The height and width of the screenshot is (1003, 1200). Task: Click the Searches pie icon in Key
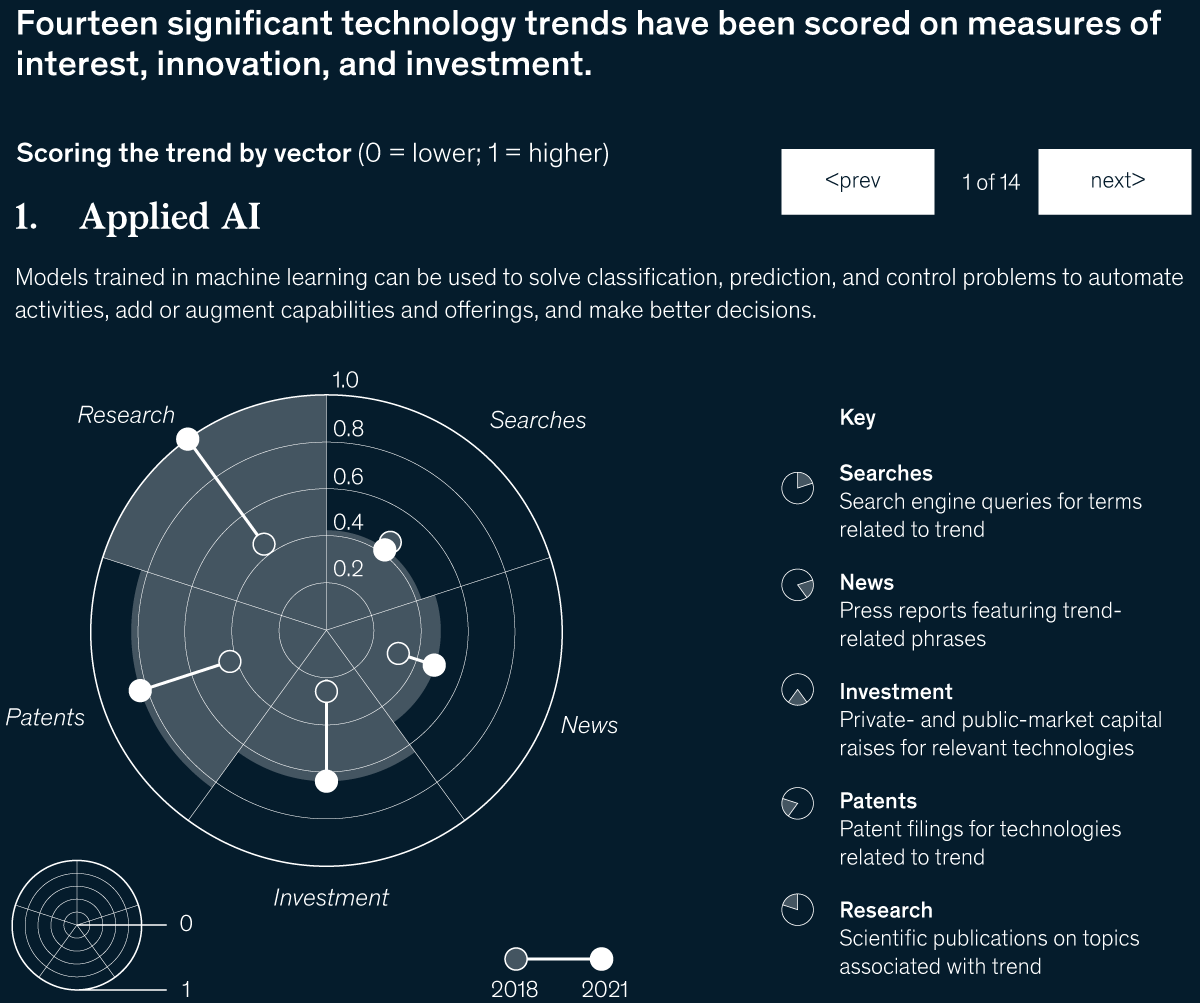point(797,487)
